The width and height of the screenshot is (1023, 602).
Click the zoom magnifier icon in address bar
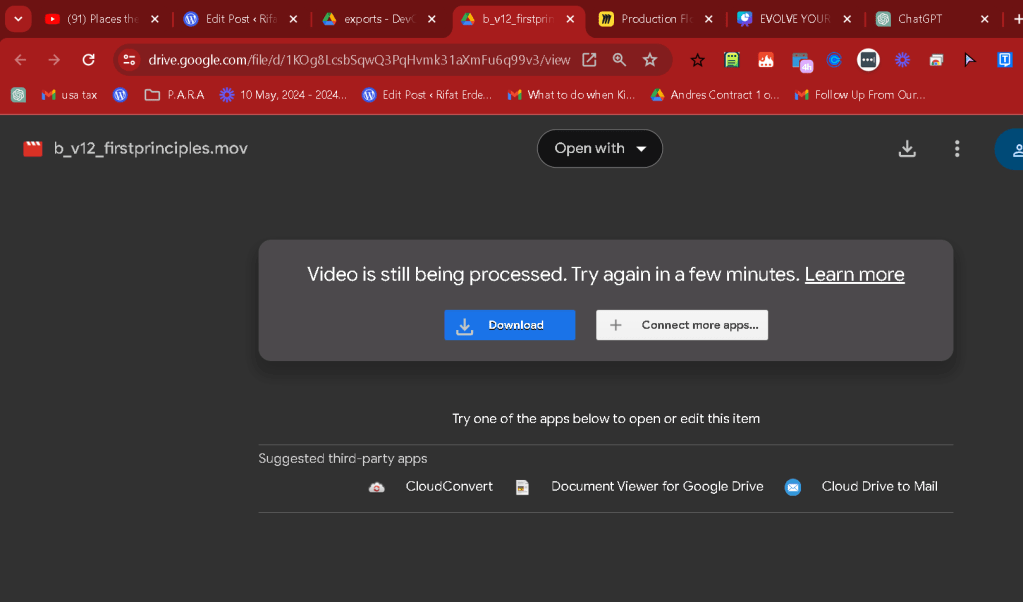[x=619, y=60]
